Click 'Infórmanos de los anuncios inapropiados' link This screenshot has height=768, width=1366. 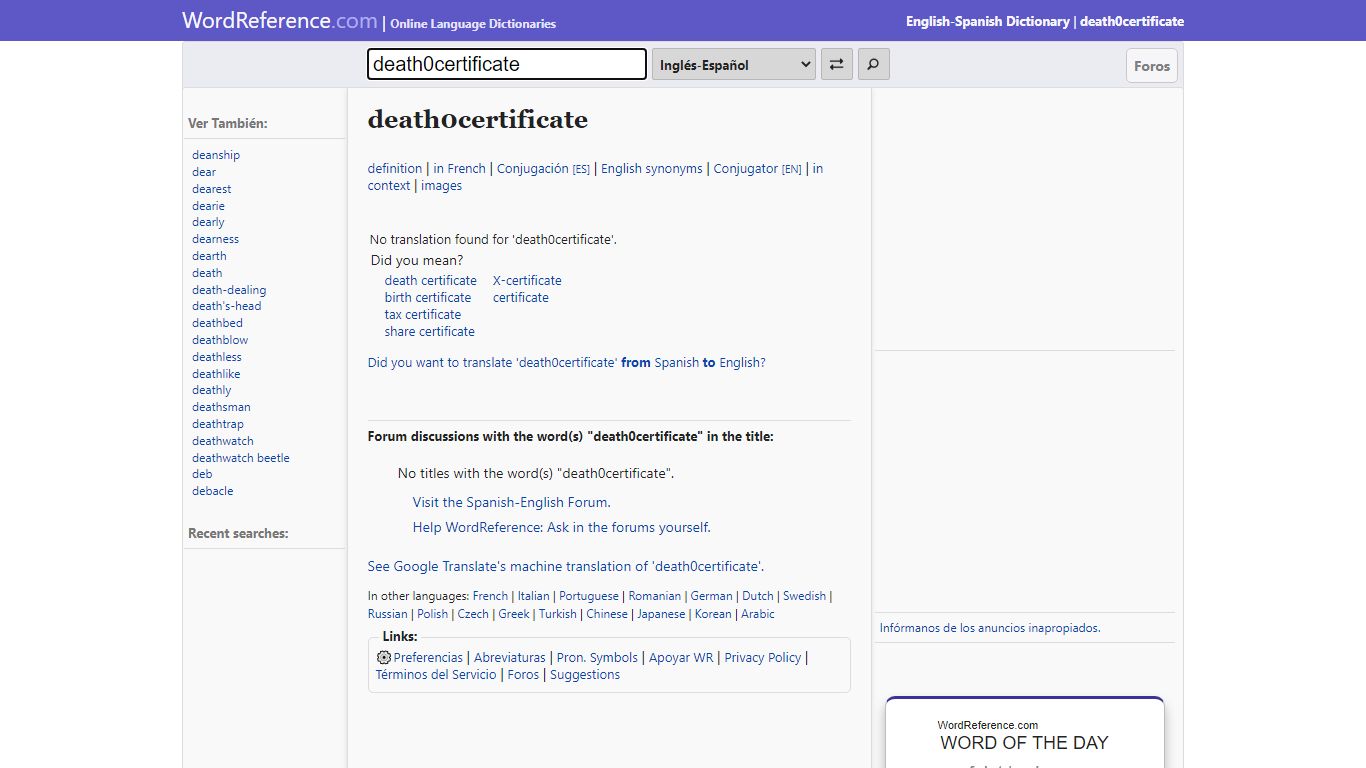pyautogui.click(x=990, y=628)
